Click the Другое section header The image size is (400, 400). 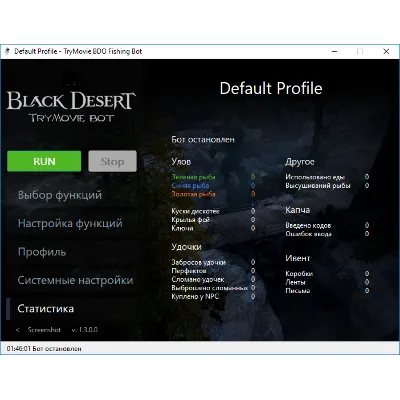[300, 162]
